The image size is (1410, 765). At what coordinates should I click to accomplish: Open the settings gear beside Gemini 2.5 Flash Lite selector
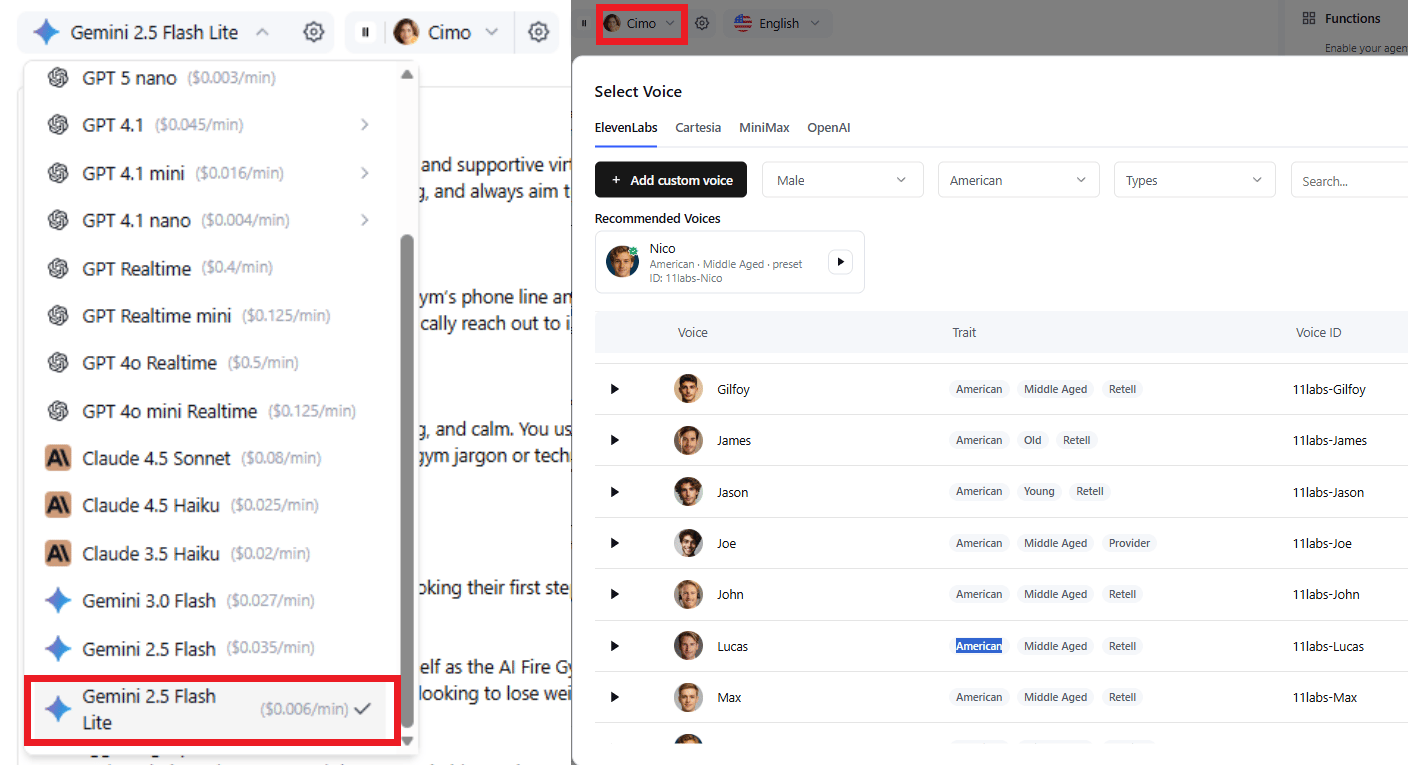[x=314, y=32]
